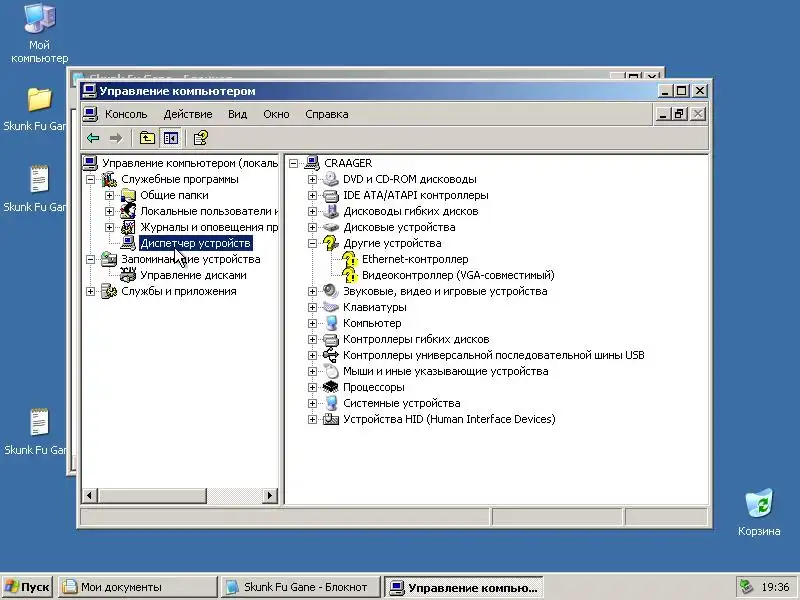Click the taskbar clock 19:36
The image size is (800, 600).
click(776, 587)
